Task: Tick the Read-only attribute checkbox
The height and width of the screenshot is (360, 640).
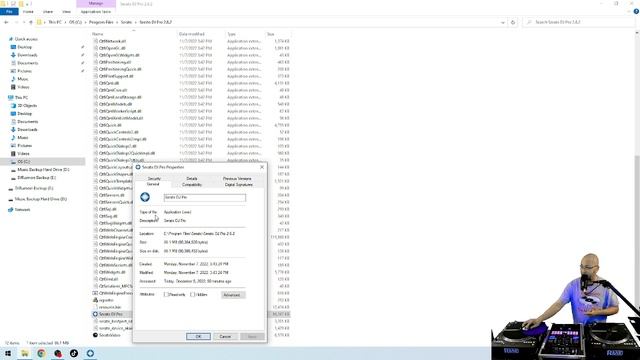Action: point(166,294)
